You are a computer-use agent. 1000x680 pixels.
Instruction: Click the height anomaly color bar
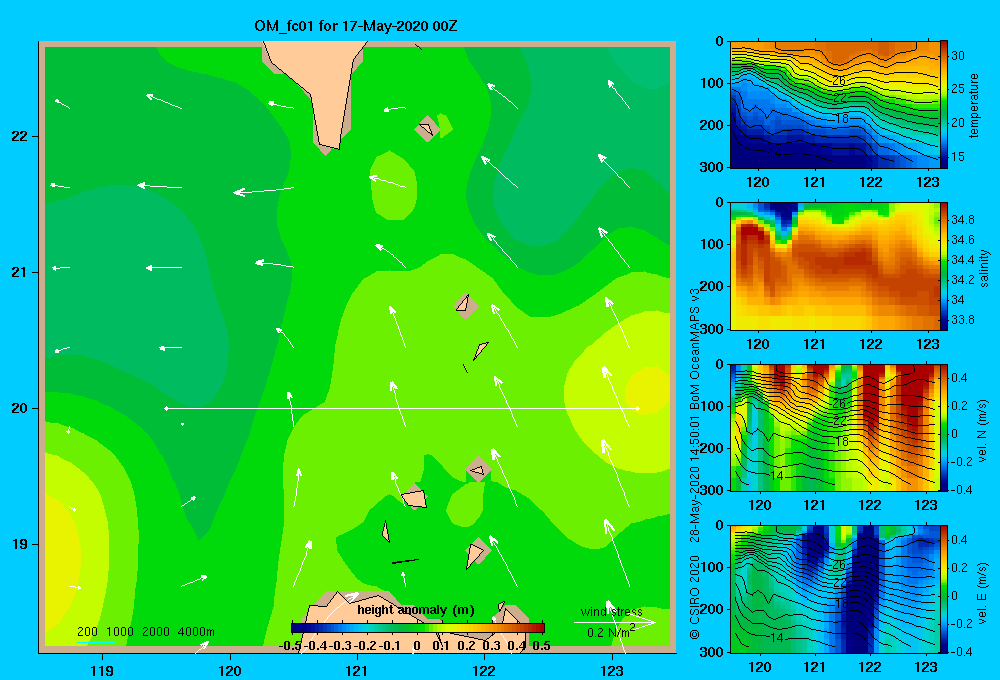click(418, 628)
